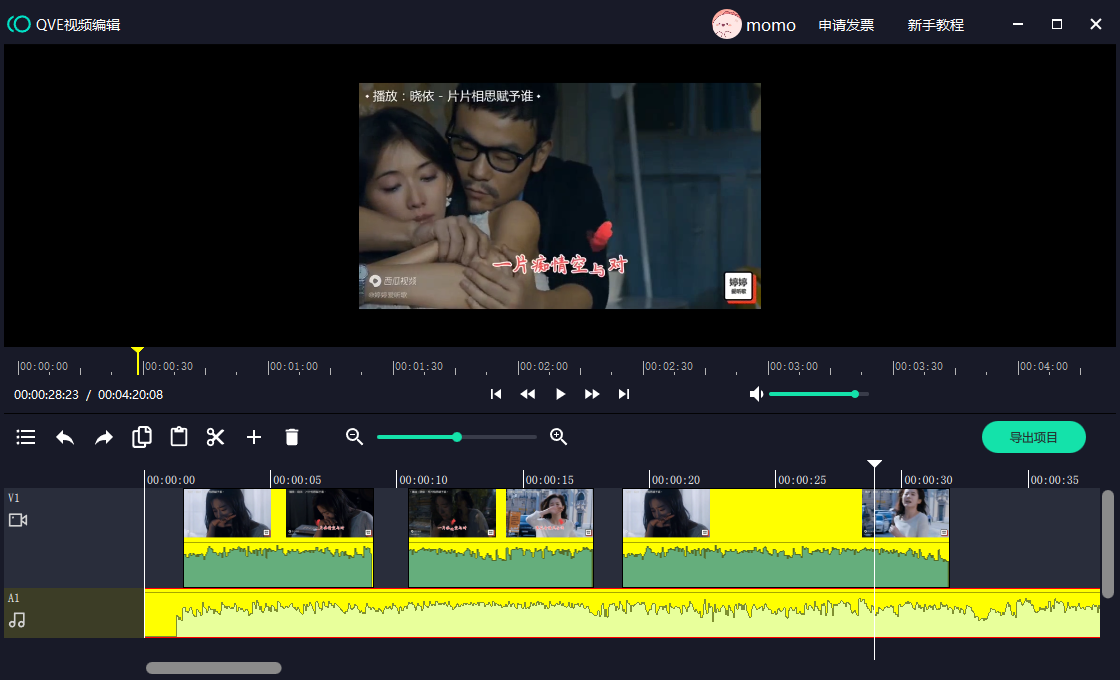Screen dimensions: 1120x680
Task: Play the video preview
Action: (560, 394)
